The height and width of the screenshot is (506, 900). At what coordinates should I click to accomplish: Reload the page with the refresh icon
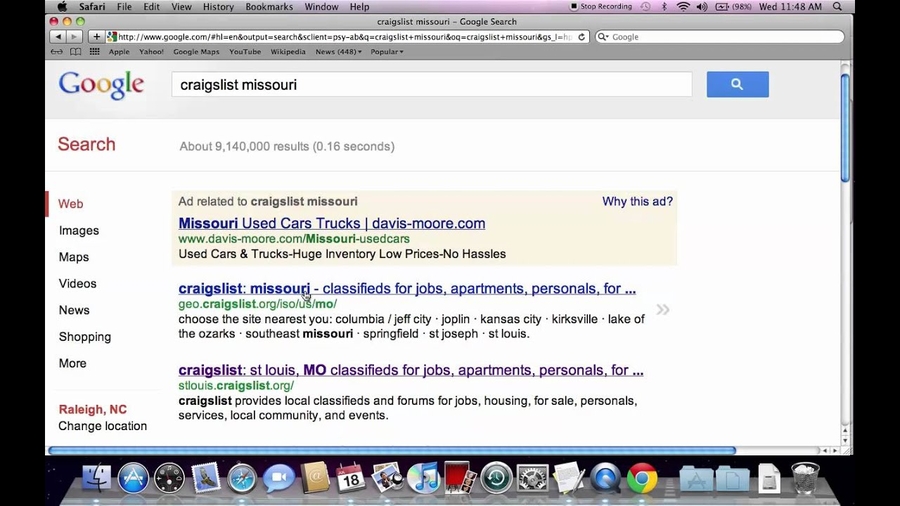581,37
